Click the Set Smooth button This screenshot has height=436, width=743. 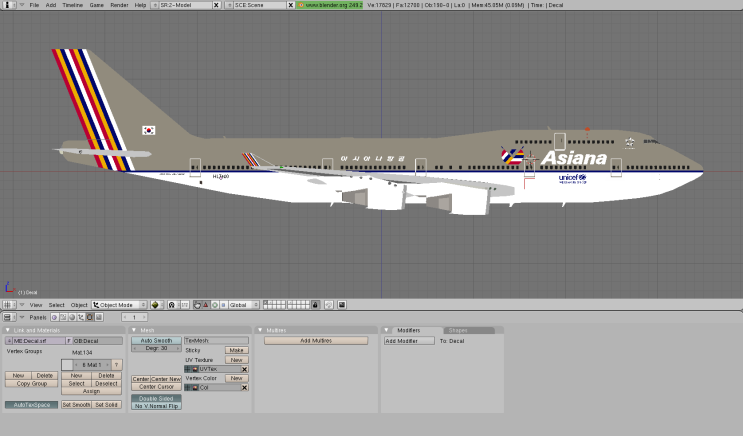(76, 405)
